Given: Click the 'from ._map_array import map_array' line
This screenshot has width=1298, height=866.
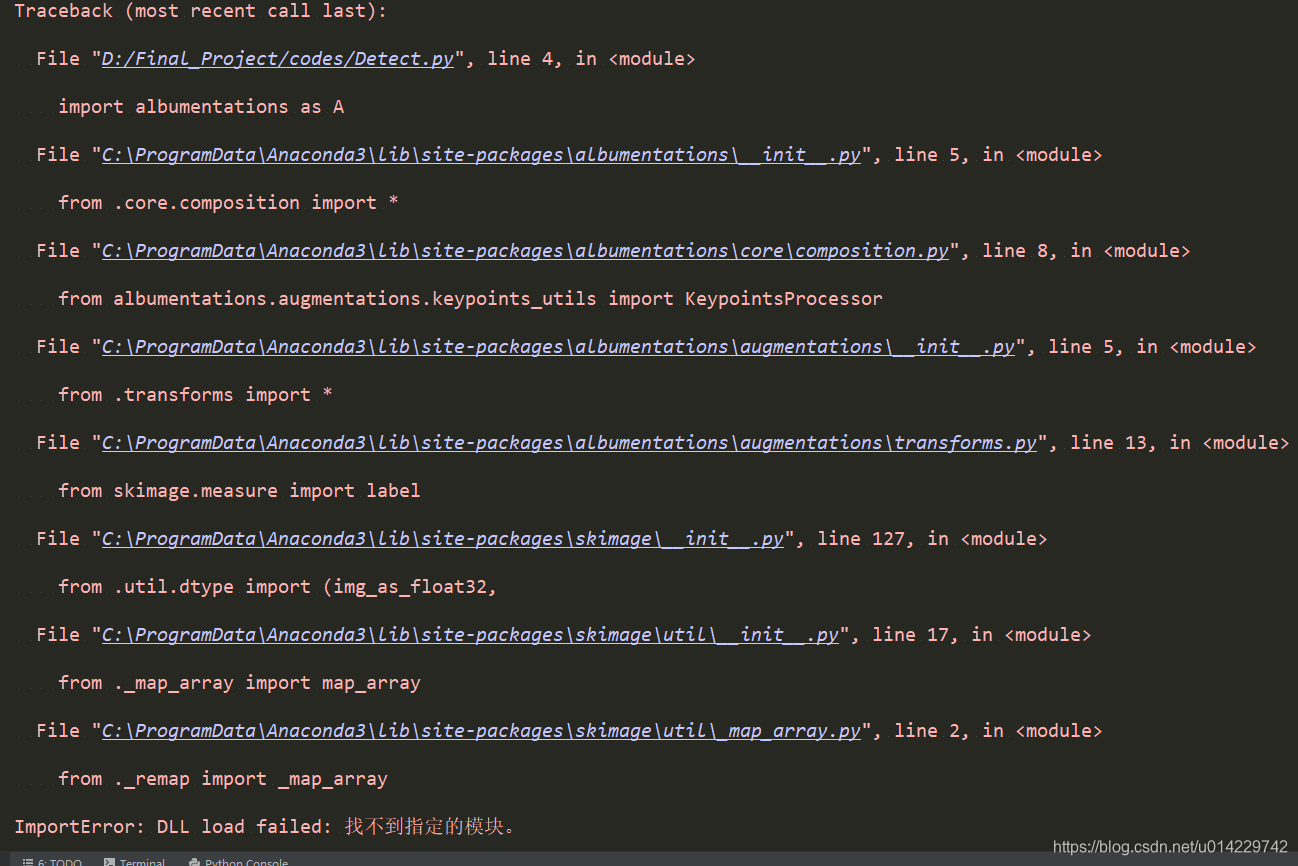Looking at the screenshot, I should (239, 683).
